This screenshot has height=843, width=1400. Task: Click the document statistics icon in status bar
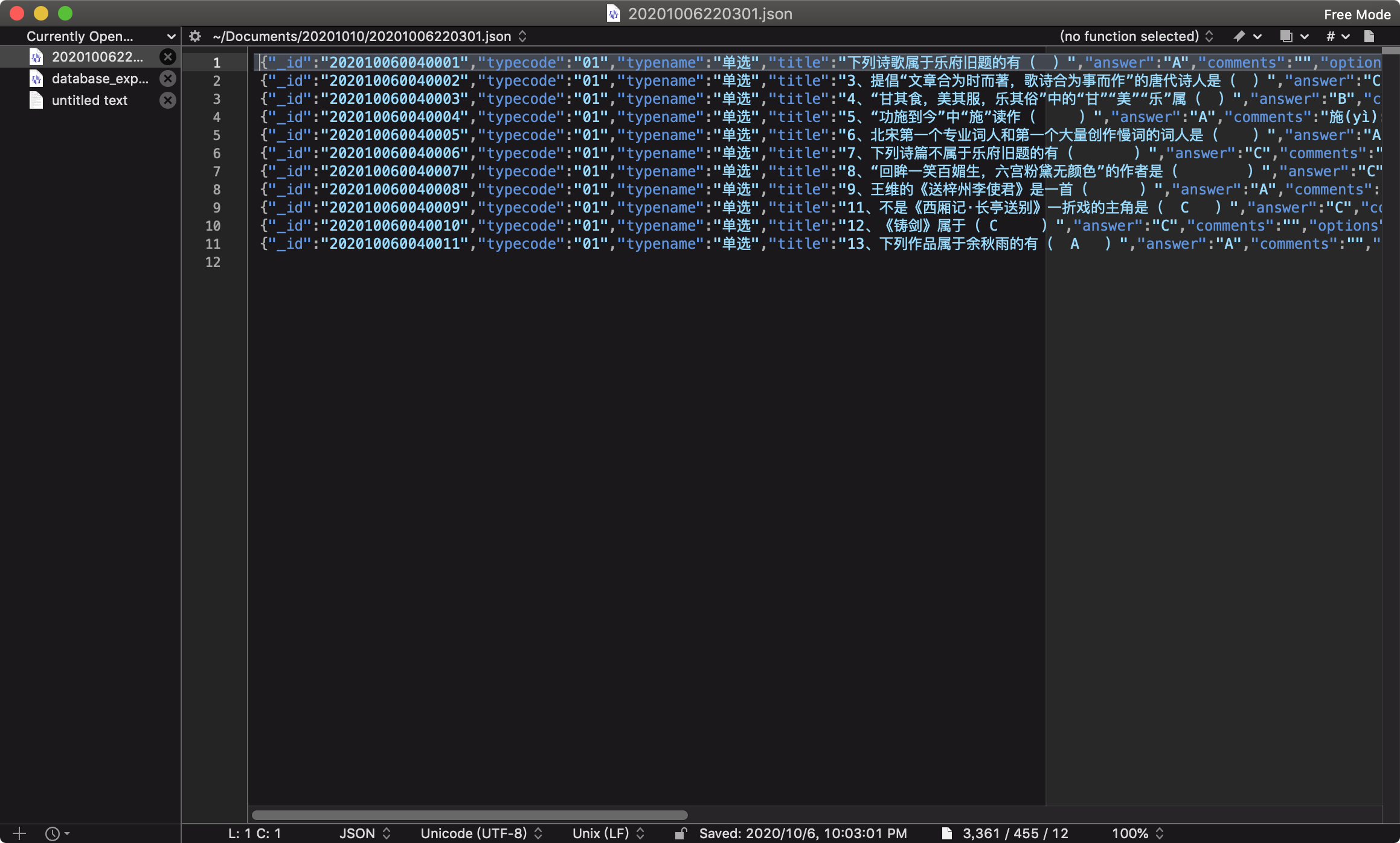coord(946,833)
